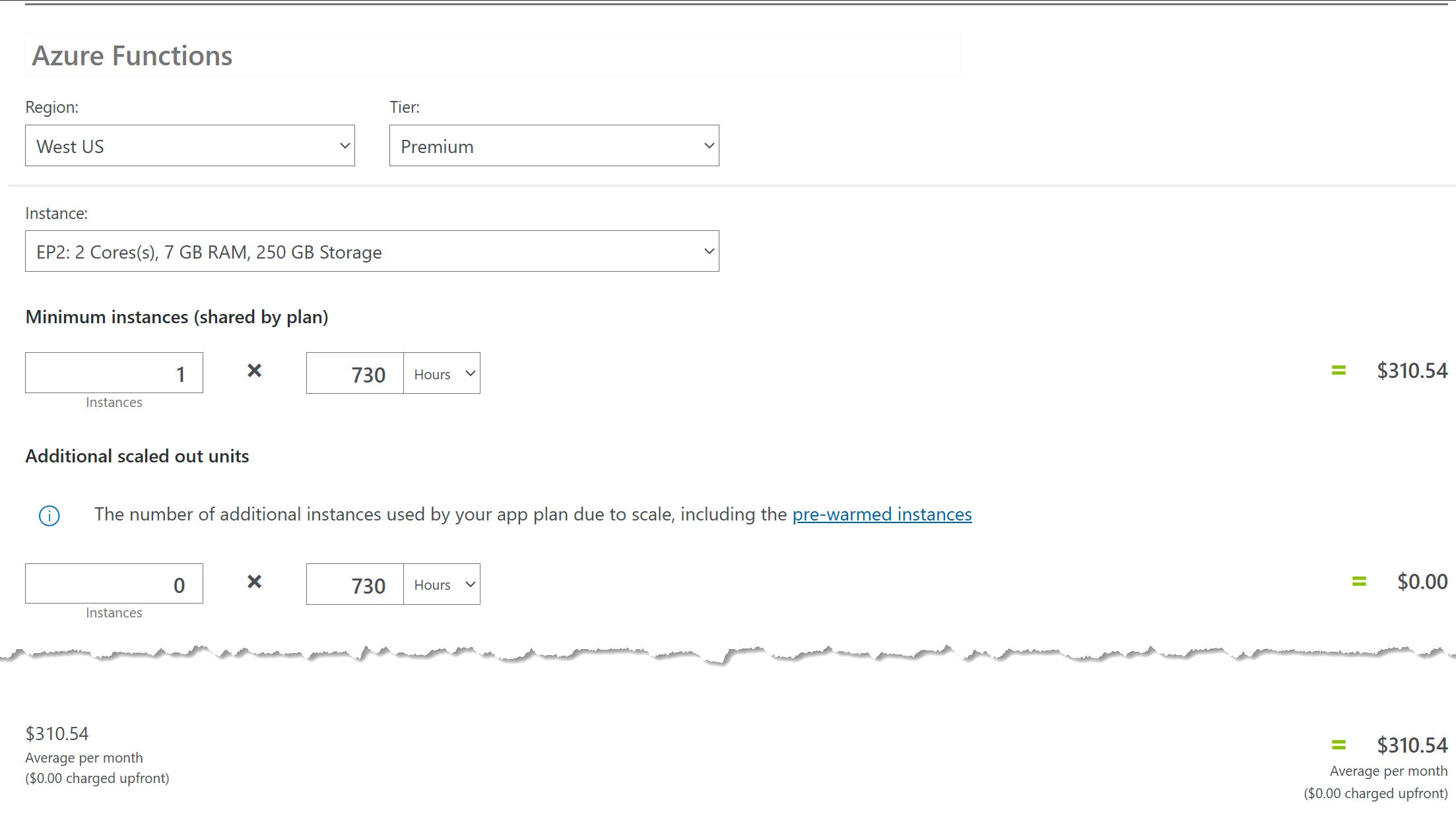This screenshot has height=814, width=1456.
Task: Focus the Additional scaled out instances count field
Action: pyautogui.click(x=114, y=584)
